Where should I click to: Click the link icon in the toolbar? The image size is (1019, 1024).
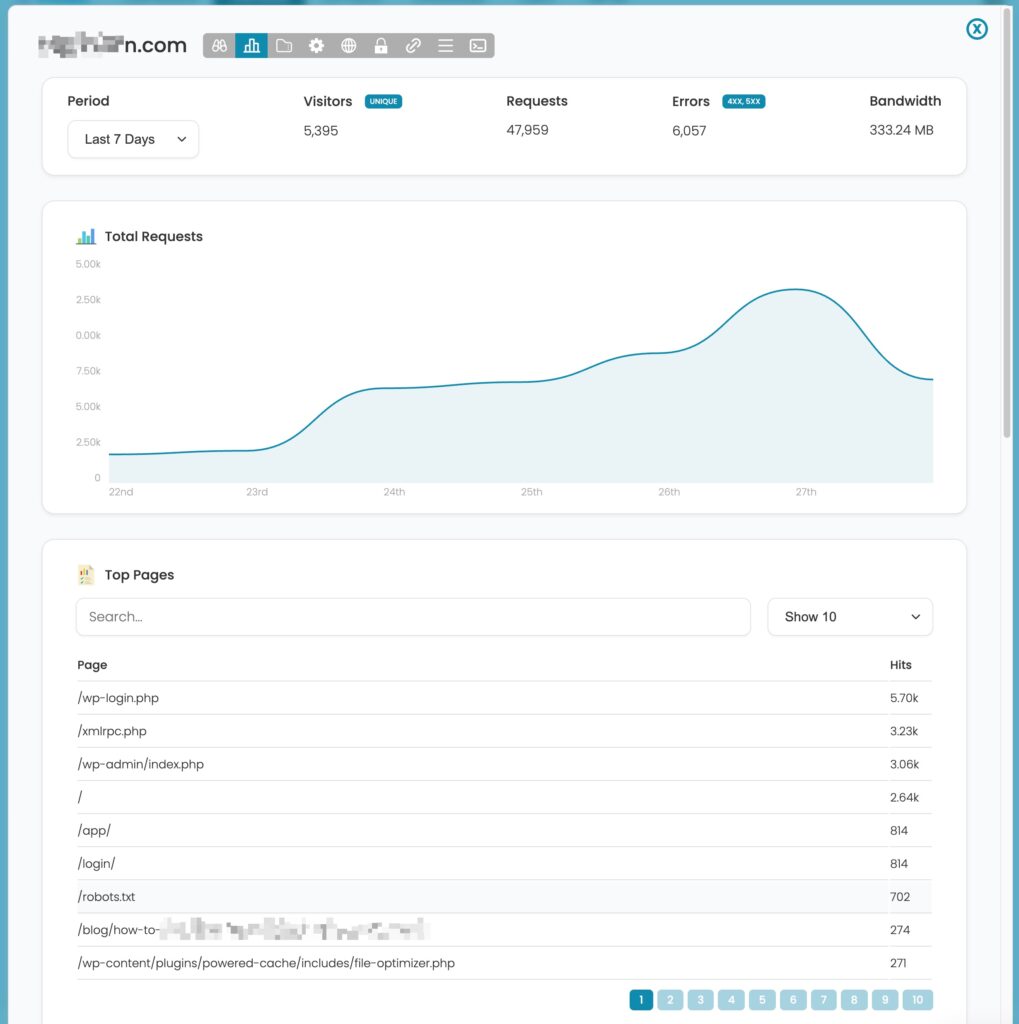point(413,45)
